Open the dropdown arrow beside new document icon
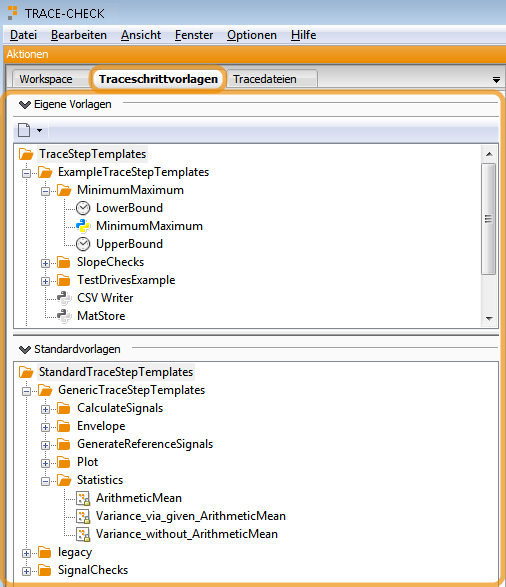506x587 pixels. 39,130
